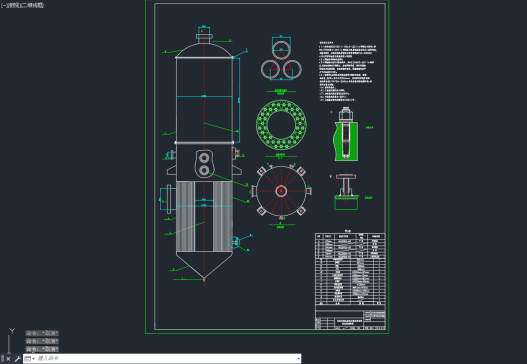Open the 二维线框 visual style menu
Screen dimensions: 527x364
point(32,5)
